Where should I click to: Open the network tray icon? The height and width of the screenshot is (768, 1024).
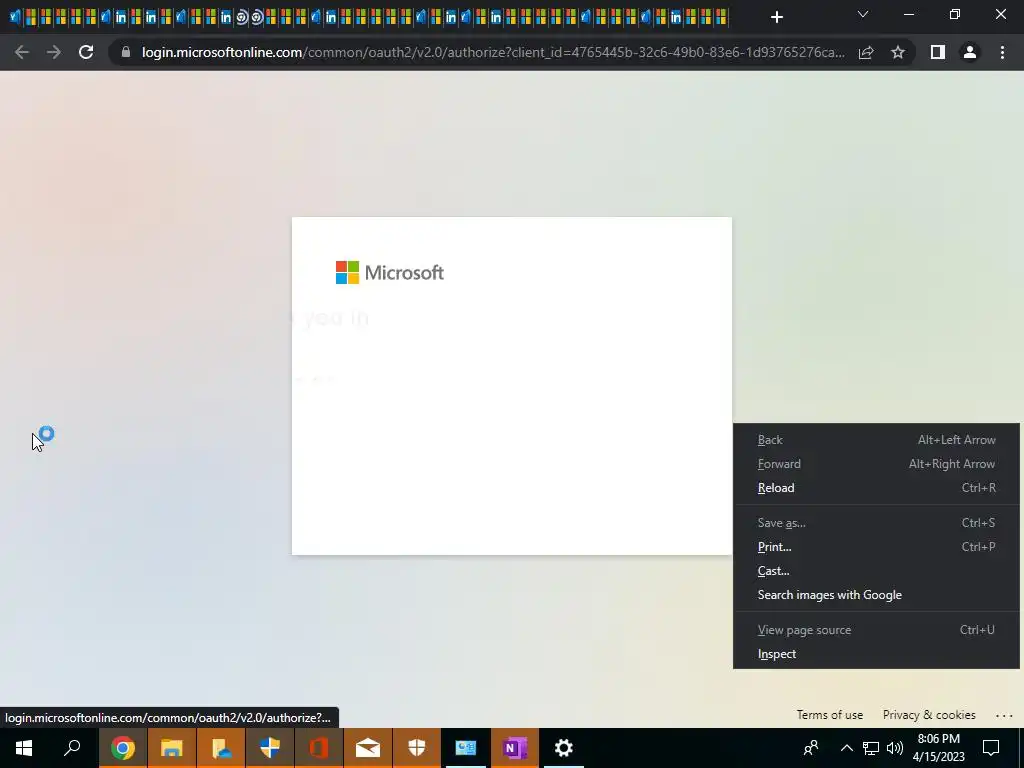pos(871,748)
